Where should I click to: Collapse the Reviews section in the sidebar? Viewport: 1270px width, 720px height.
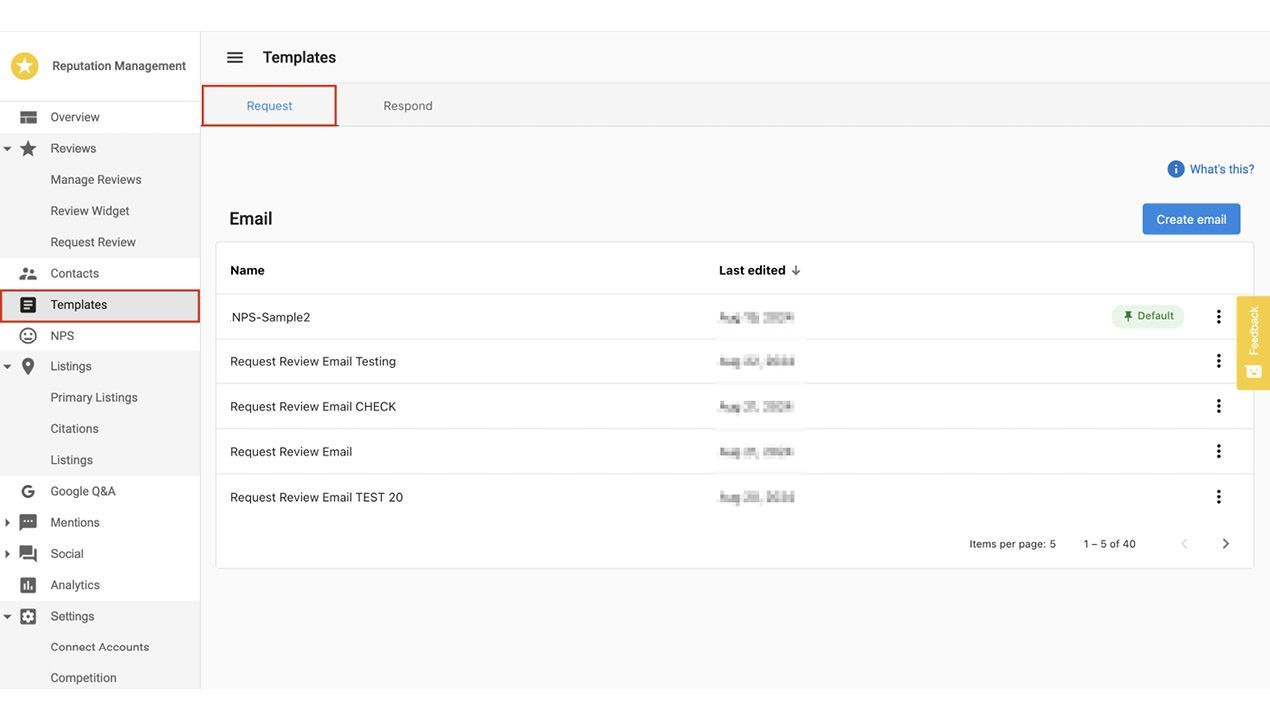click(8, 149)
